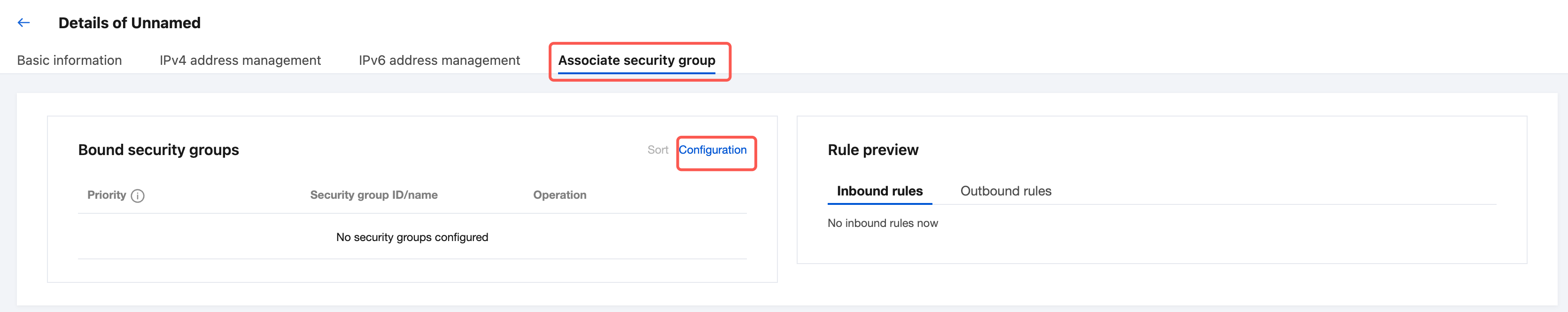Viewport: 1568px width, 312px height.
Task: Click the Configuration link
Action: point(712,150)
